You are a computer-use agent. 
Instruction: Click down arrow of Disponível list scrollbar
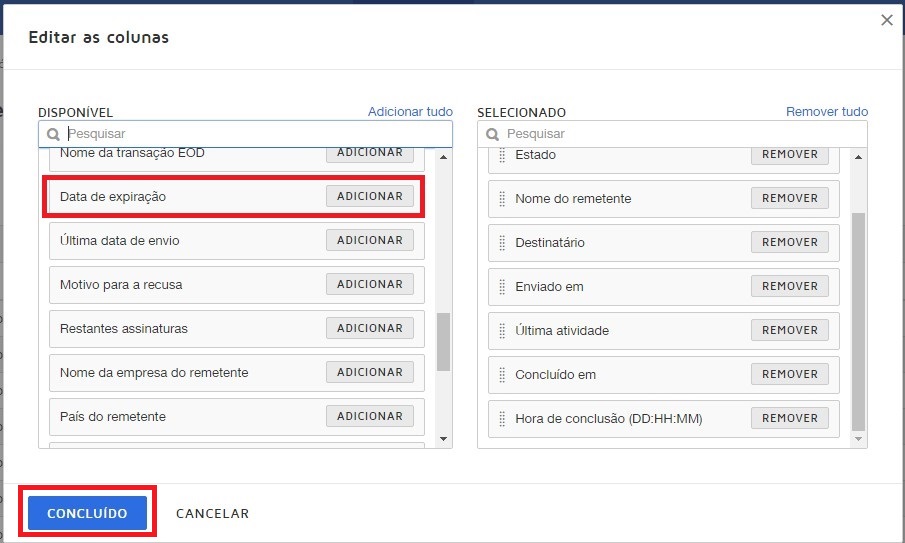pos(443,439)
